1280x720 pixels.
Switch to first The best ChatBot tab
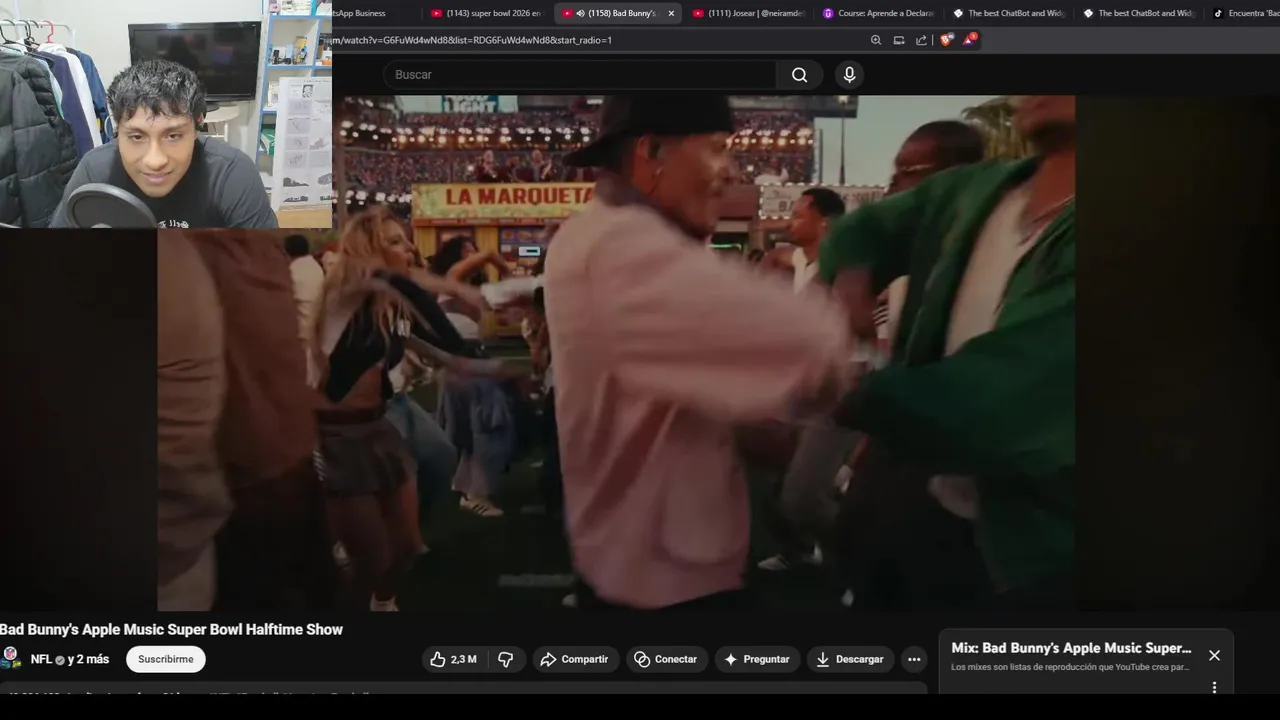[1010, 13]
